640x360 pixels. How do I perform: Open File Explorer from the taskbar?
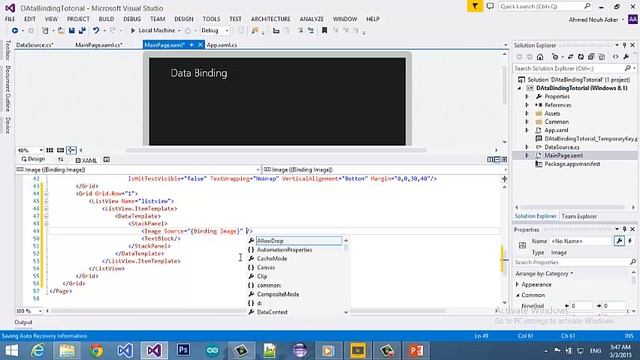click(x=67, y=350)
